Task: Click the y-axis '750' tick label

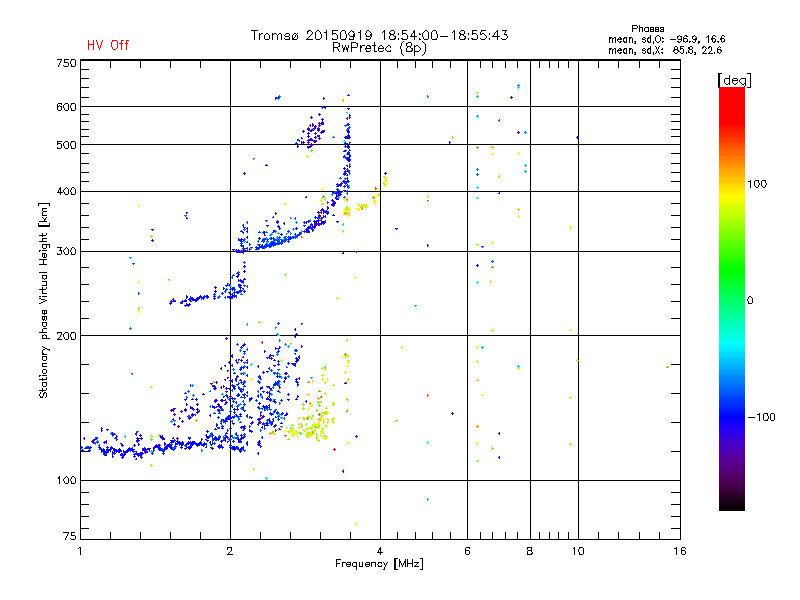Action: (66, 63)
